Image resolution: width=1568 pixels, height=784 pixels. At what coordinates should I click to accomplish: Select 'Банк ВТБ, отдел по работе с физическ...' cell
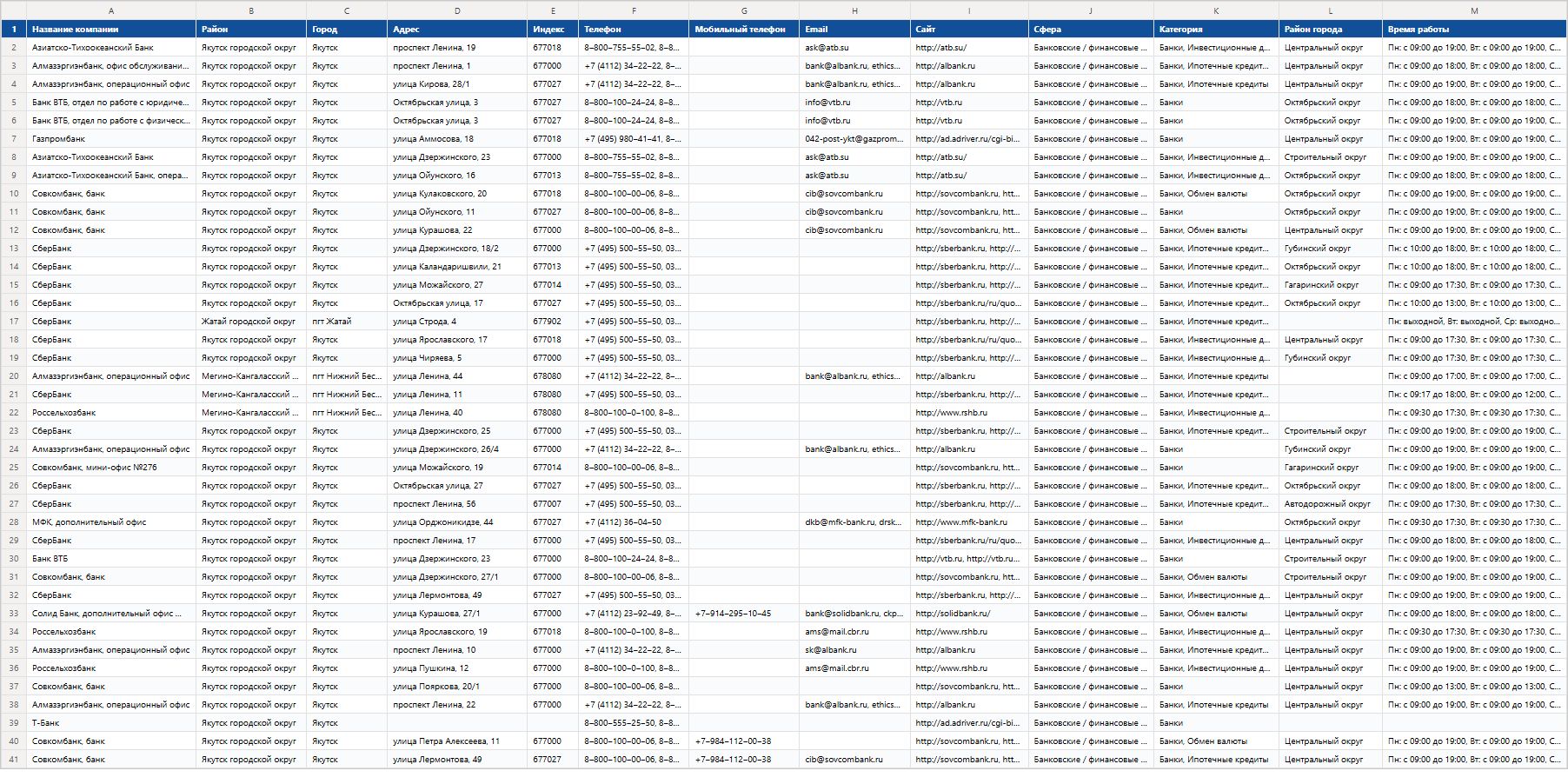tap(111, 121)
